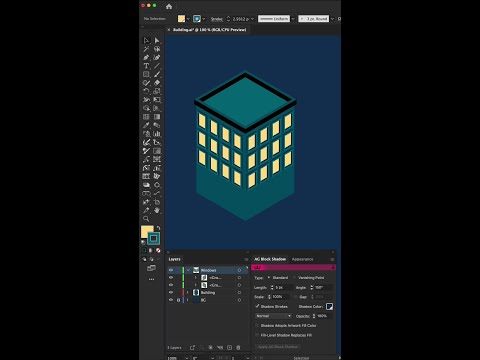Viewport: 480px width, 360px height.
Task: Delete selection with Layers trash icon
Action: point(238,347)
